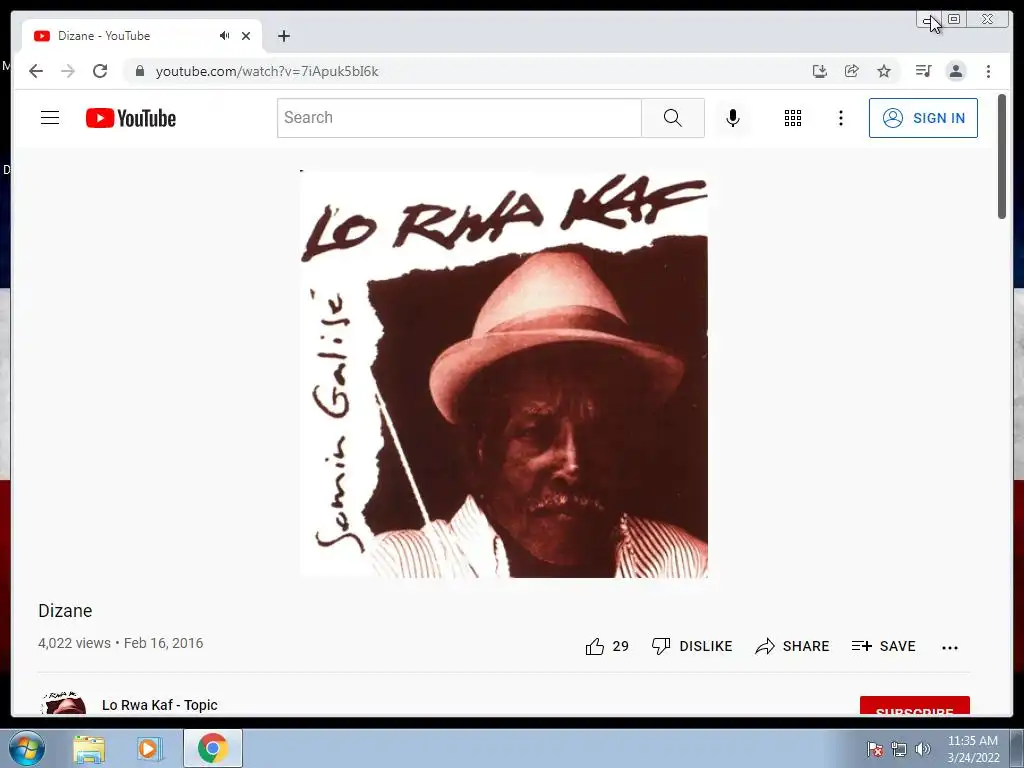Share this page from address bar icon
This screenshot has height=768, width=1024.
(852, 71)
